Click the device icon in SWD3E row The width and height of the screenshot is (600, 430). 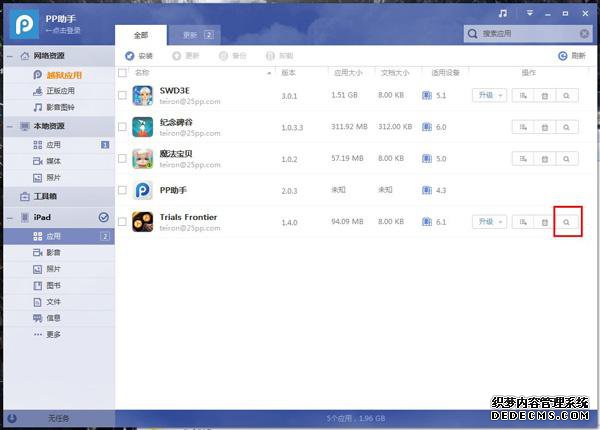click(427, 96)
